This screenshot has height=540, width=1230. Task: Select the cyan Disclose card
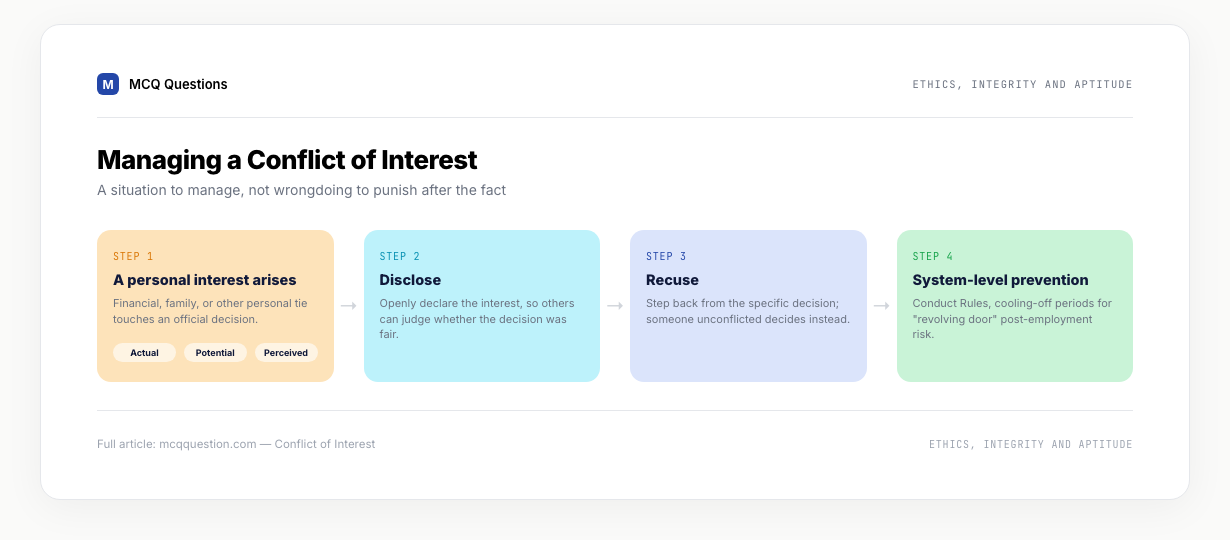click(x=482, y=306)
